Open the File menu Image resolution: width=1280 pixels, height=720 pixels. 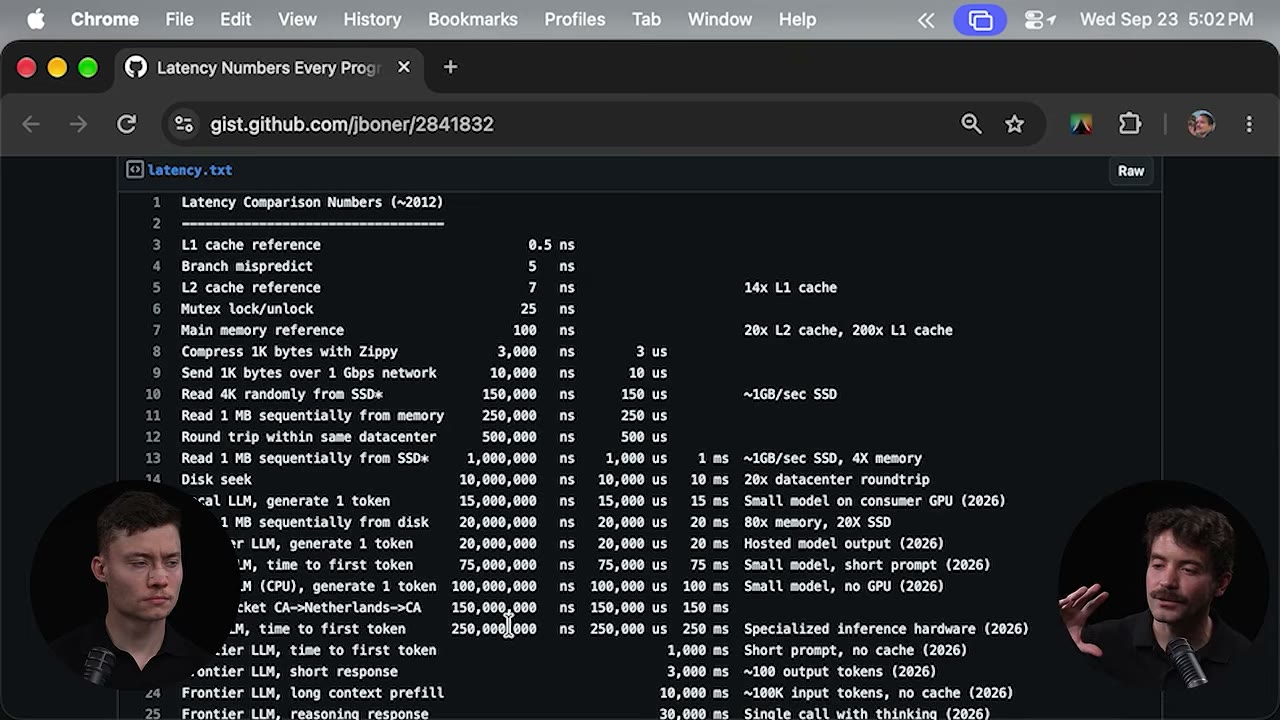(180, 19)
